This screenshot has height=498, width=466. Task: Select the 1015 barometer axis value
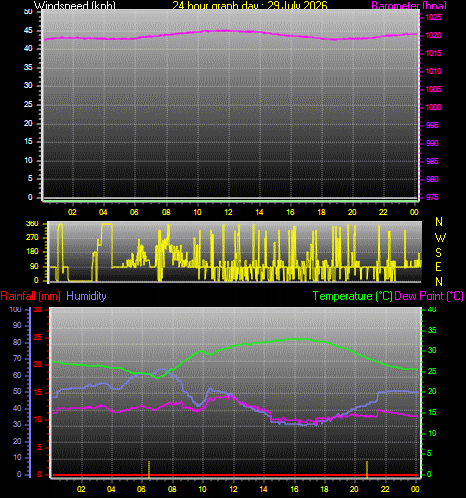pos(434,53)
